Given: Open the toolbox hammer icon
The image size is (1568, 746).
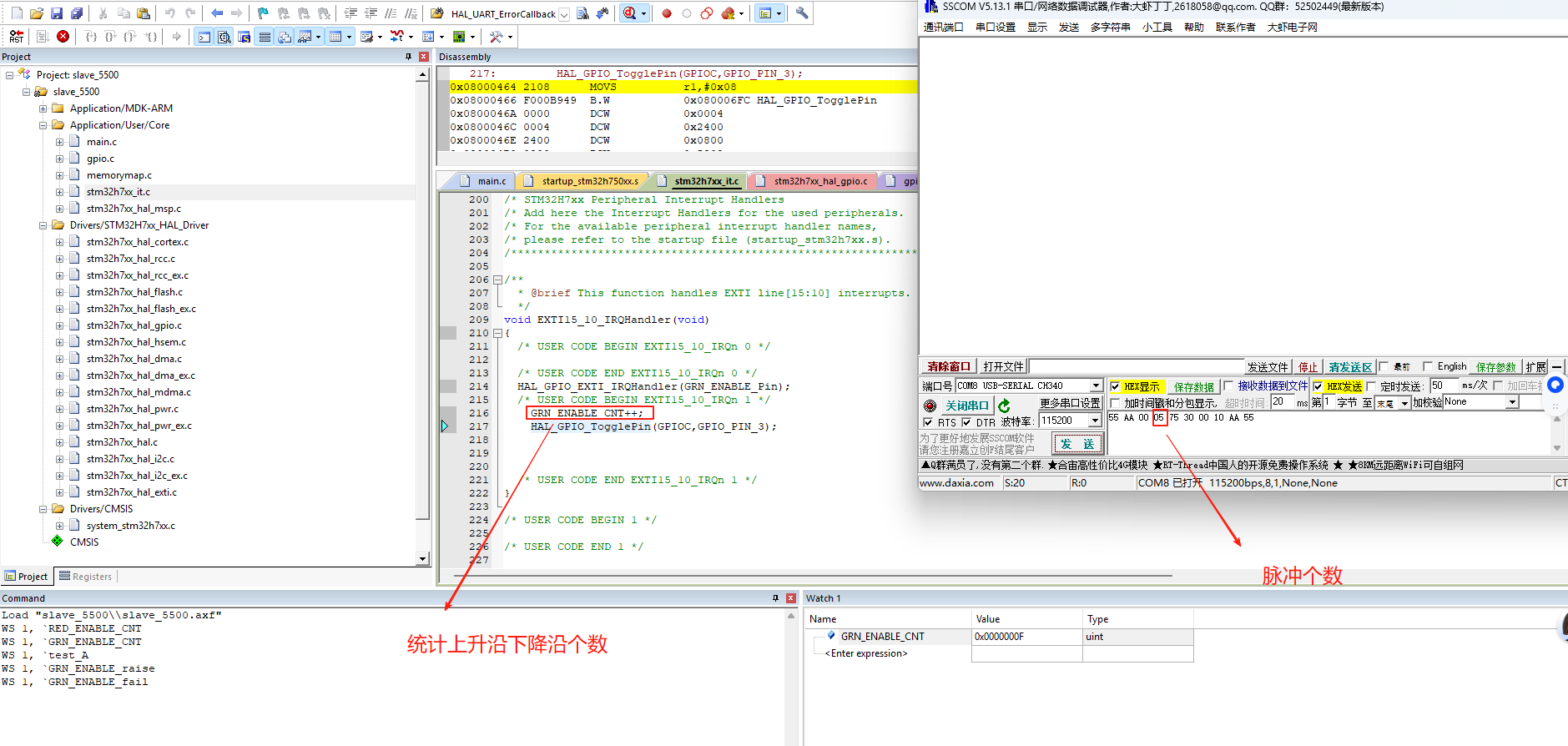Looking at the screenshot, I should pos(497,37).
